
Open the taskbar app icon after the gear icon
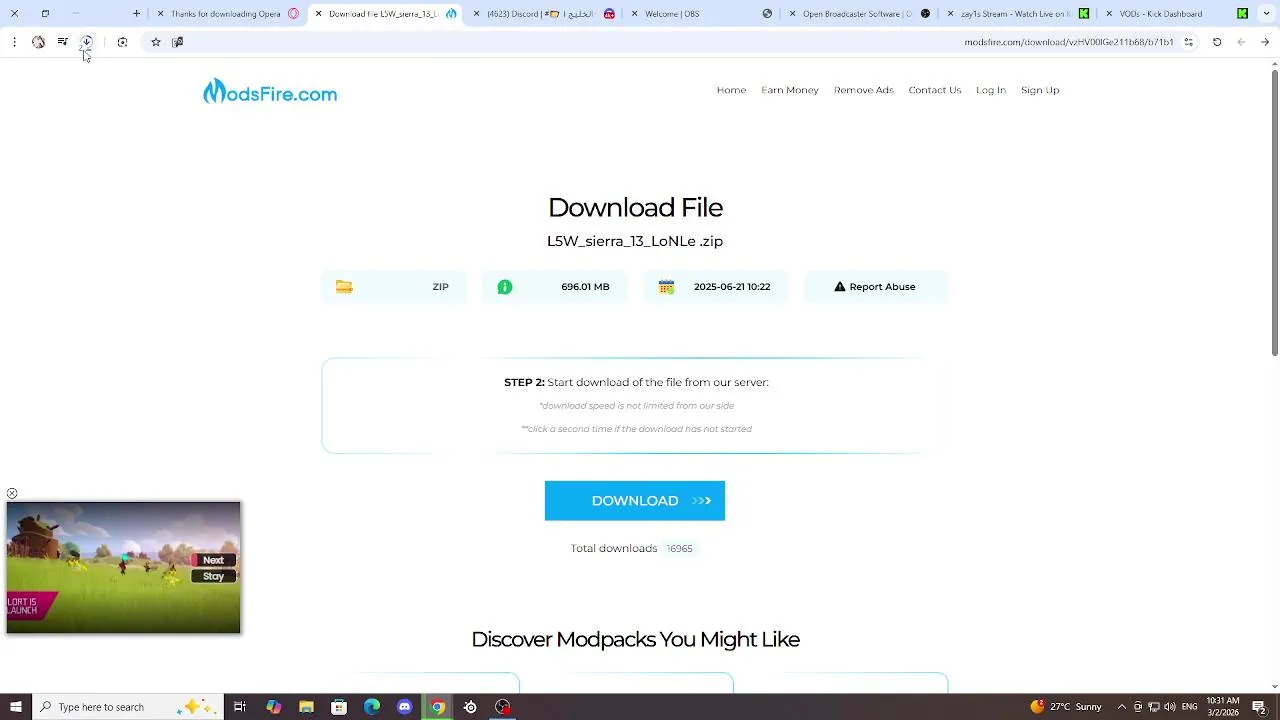[503, 707]
